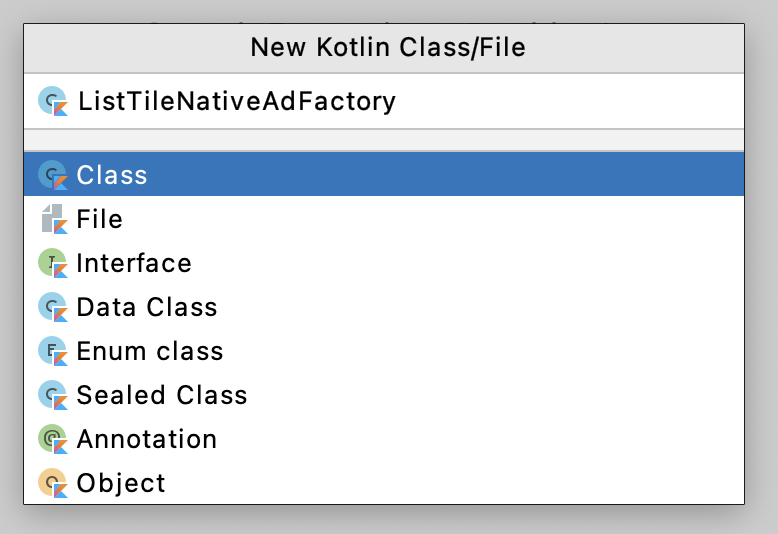The height and width of the screenshot is (534, 778).
Task: Click the Kotlin class icon beside the name field
Action: click(52, 101)
